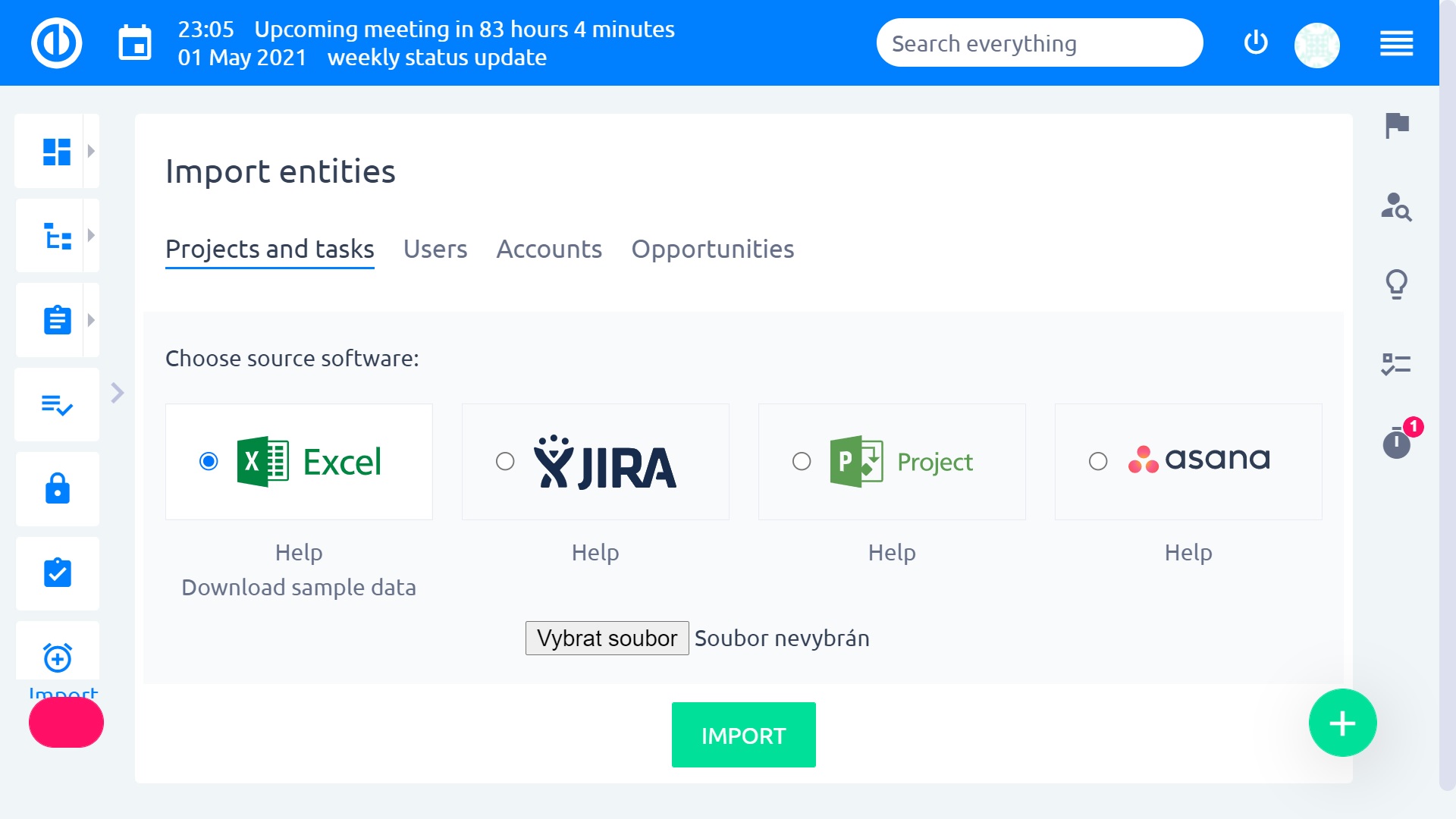Click the flag icon in right sidebar
The width and height of the screenshot is (1456, 819).
point(1396,125)
